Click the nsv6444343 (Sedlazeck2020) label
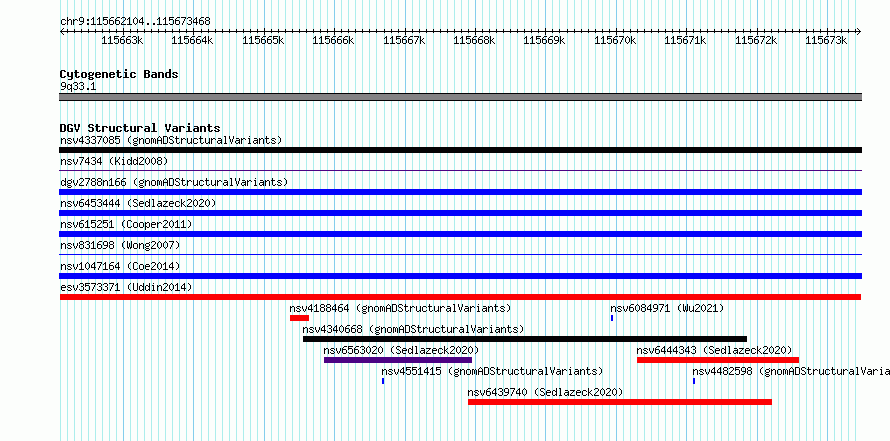890x441 pixels. tap(714, 350)
